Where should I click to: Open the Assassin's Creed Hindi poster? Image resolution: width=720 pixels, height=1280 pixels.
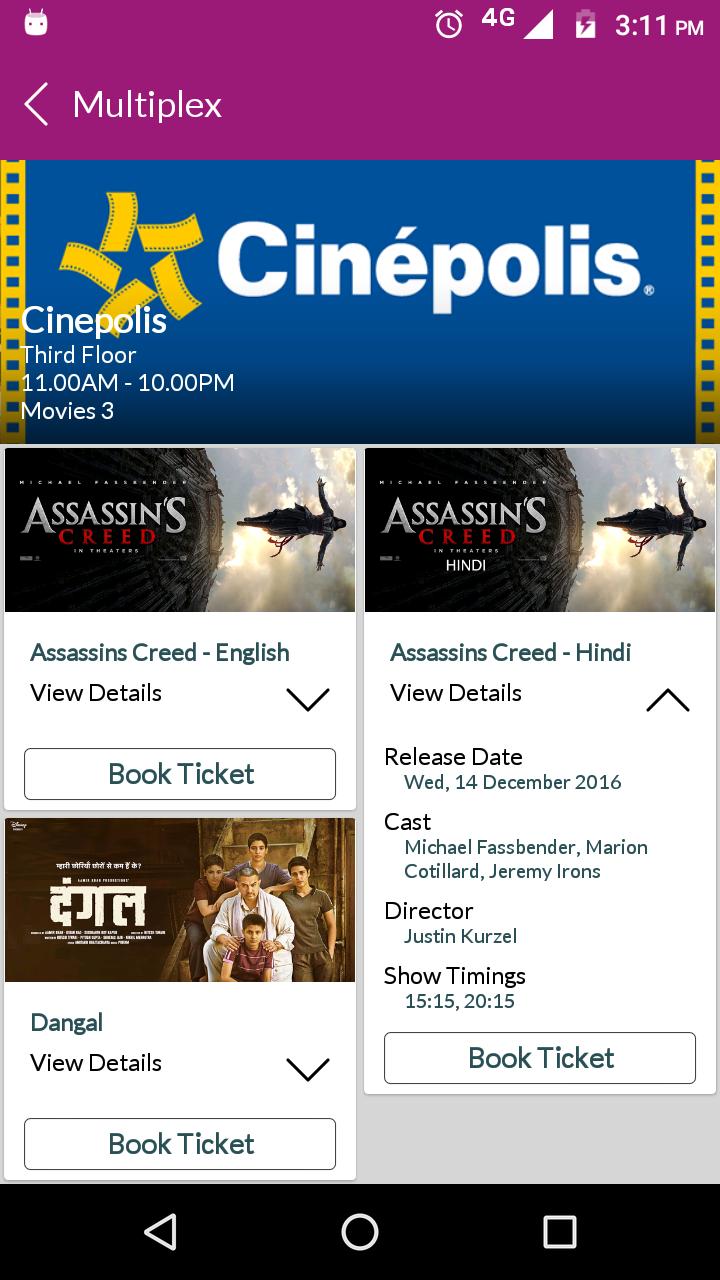540,530
